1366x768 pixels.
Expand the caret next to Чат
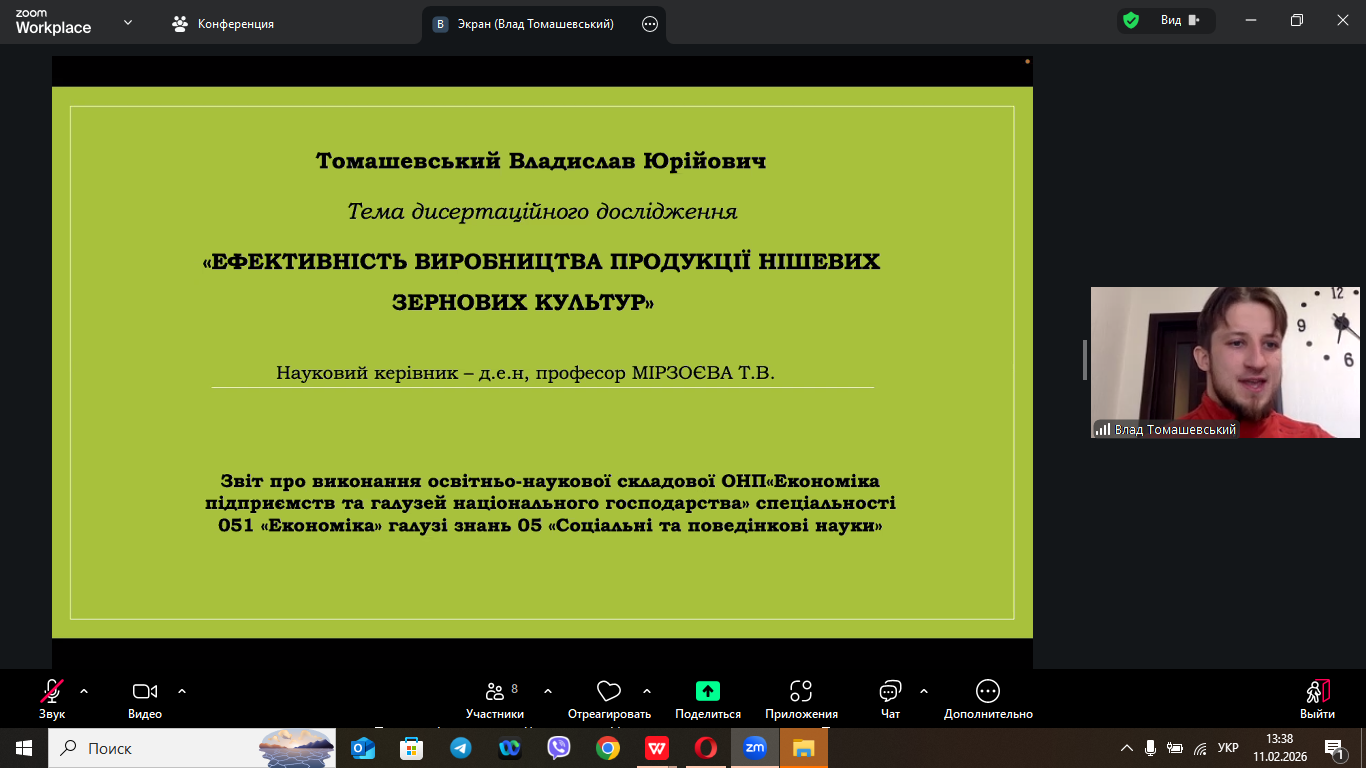924,691
